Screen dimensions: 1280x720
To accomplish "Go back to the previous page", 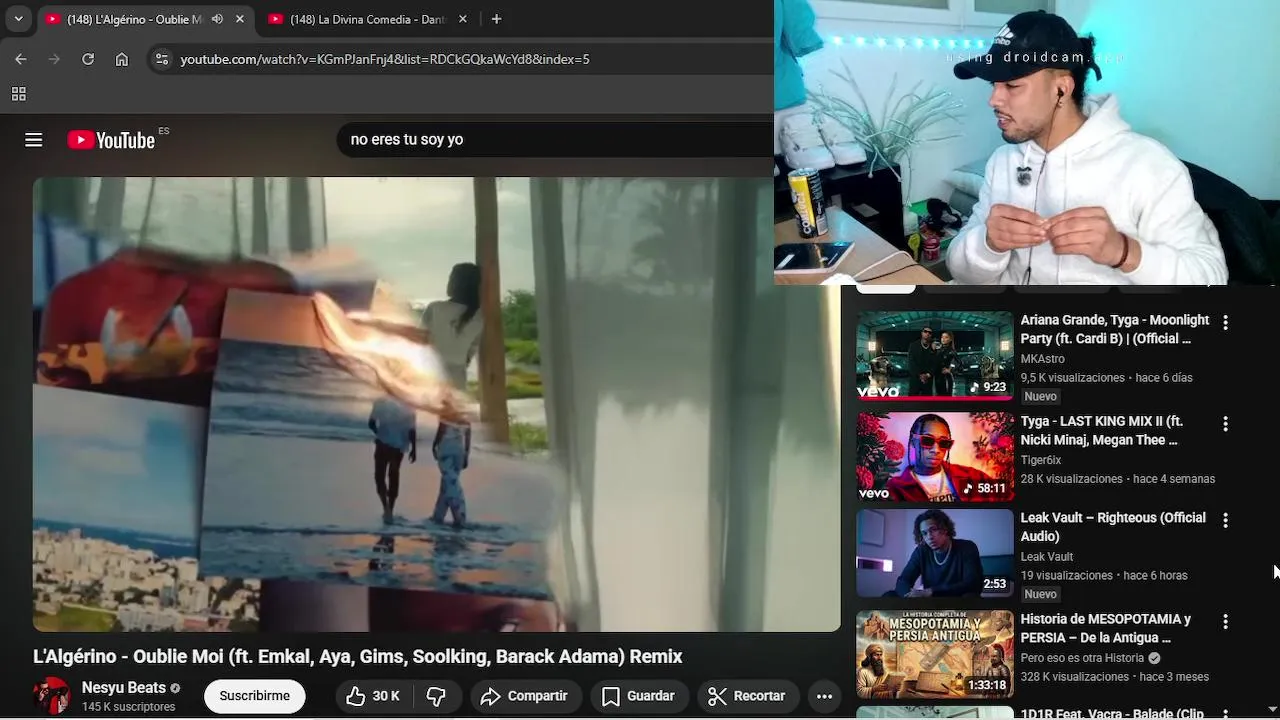I will tap(21, 59).
